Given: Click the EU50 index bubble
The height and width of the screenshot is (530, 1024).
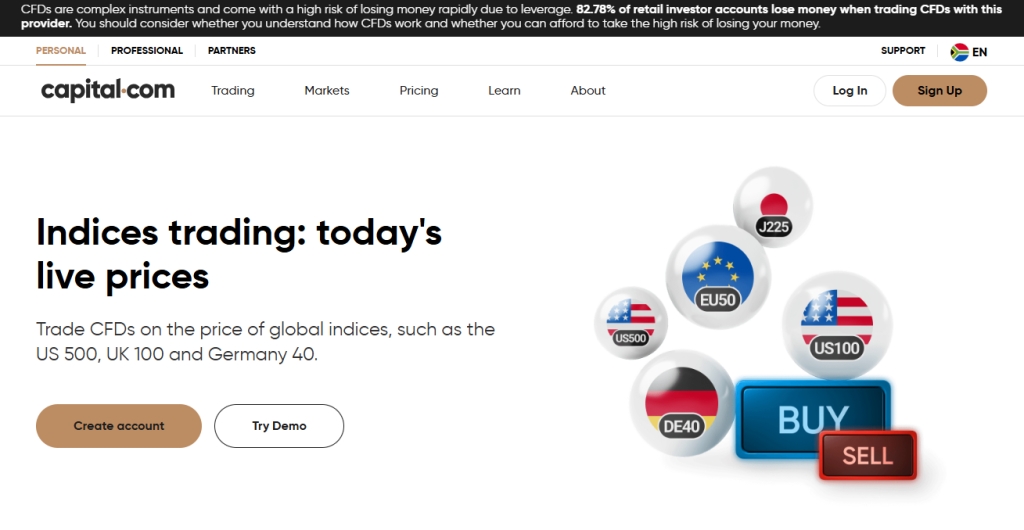Looking at the screenshot, I should click(717, 278).
